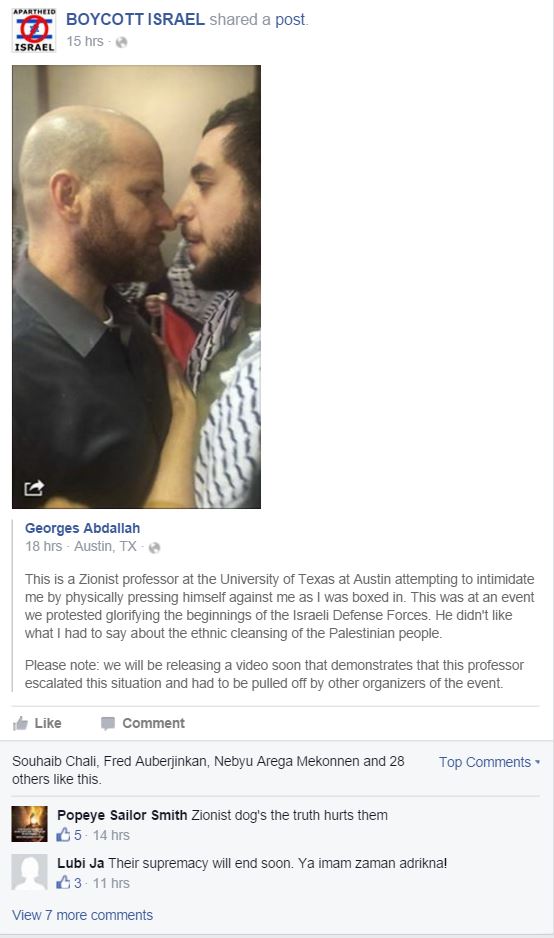Open the BOYCOTT ISRAEL page logo
The height and width of the screenshot is (938, 554).
click(x=34, y=30)
